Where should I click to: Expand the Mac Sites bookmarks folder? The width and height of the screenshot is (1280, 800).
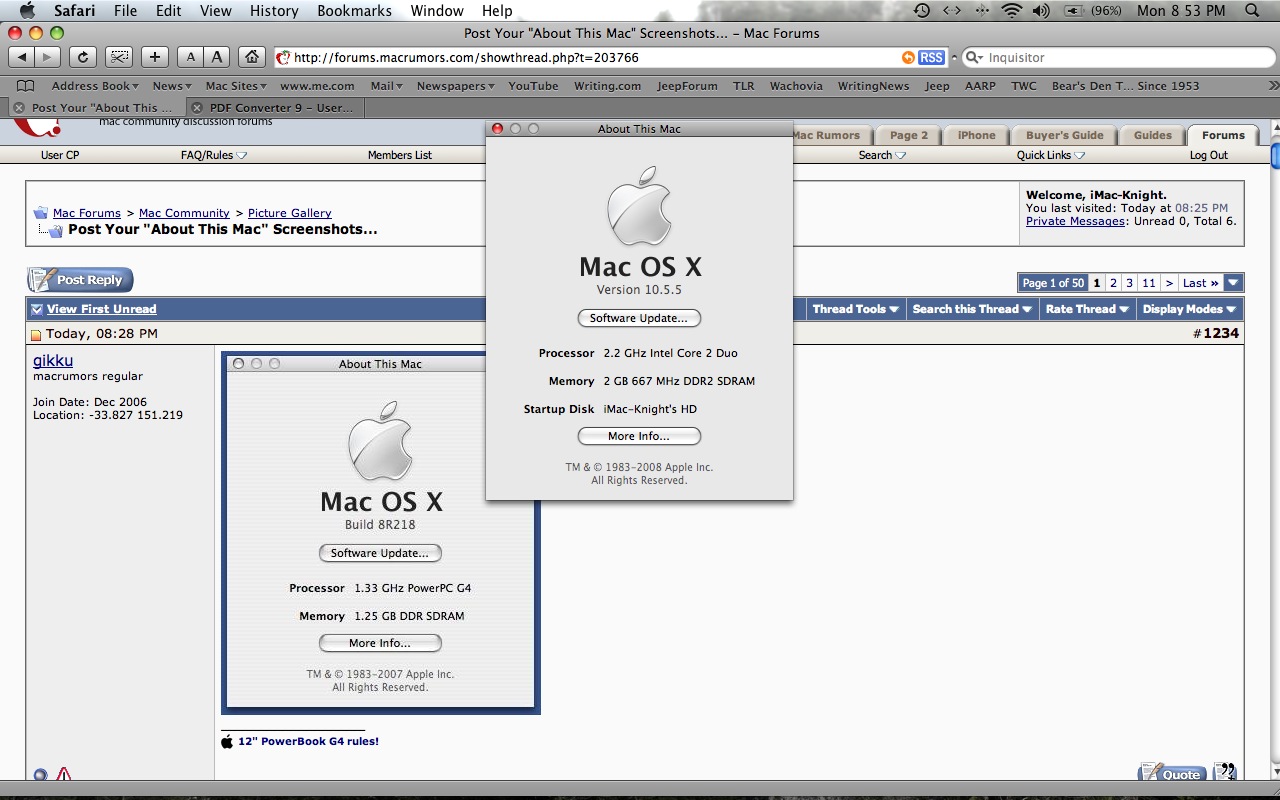coord(236,86)
